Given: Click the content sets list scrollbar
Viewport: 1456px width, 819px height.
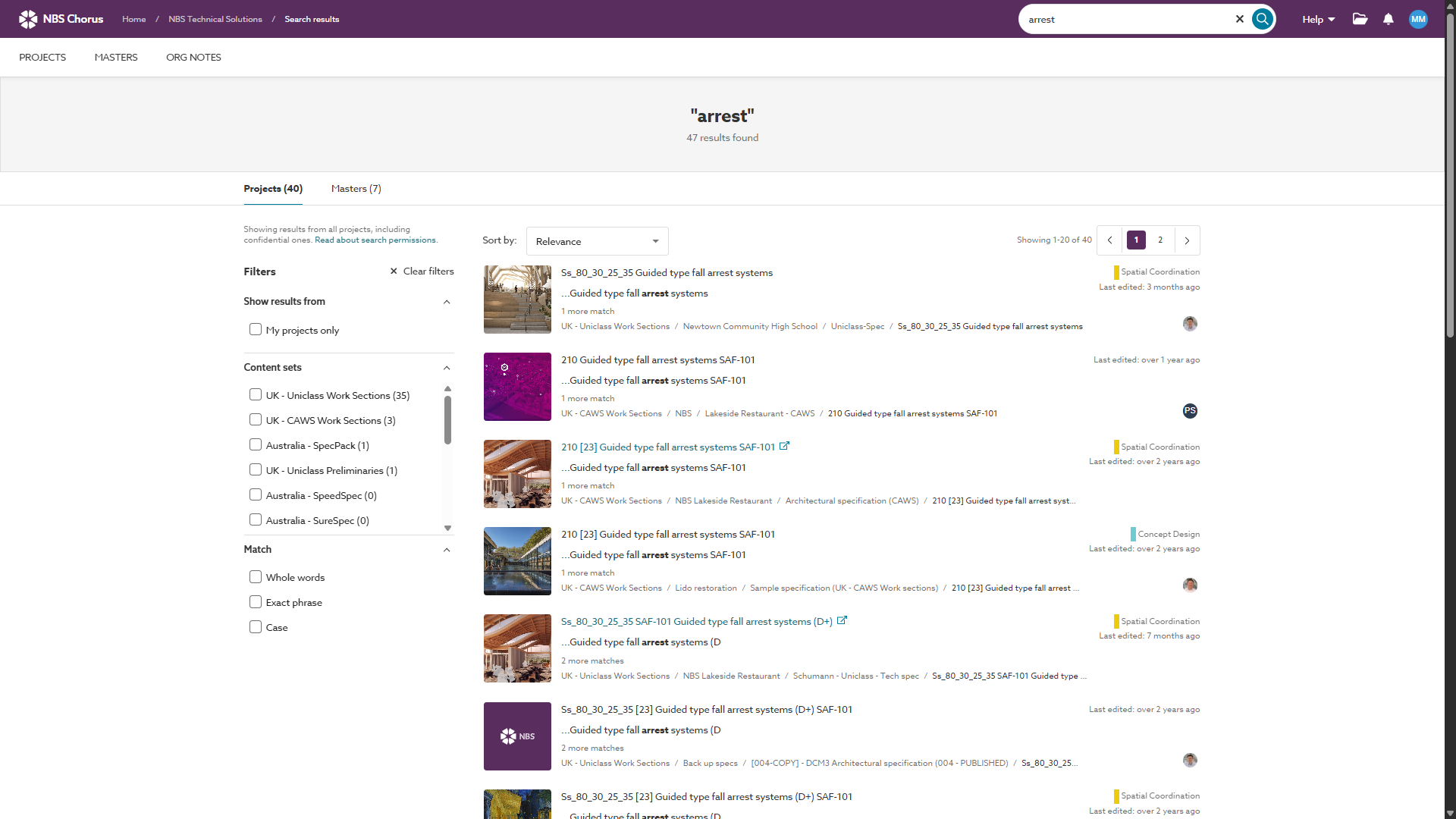Looking at the screenshot, I should coord(447,421).
